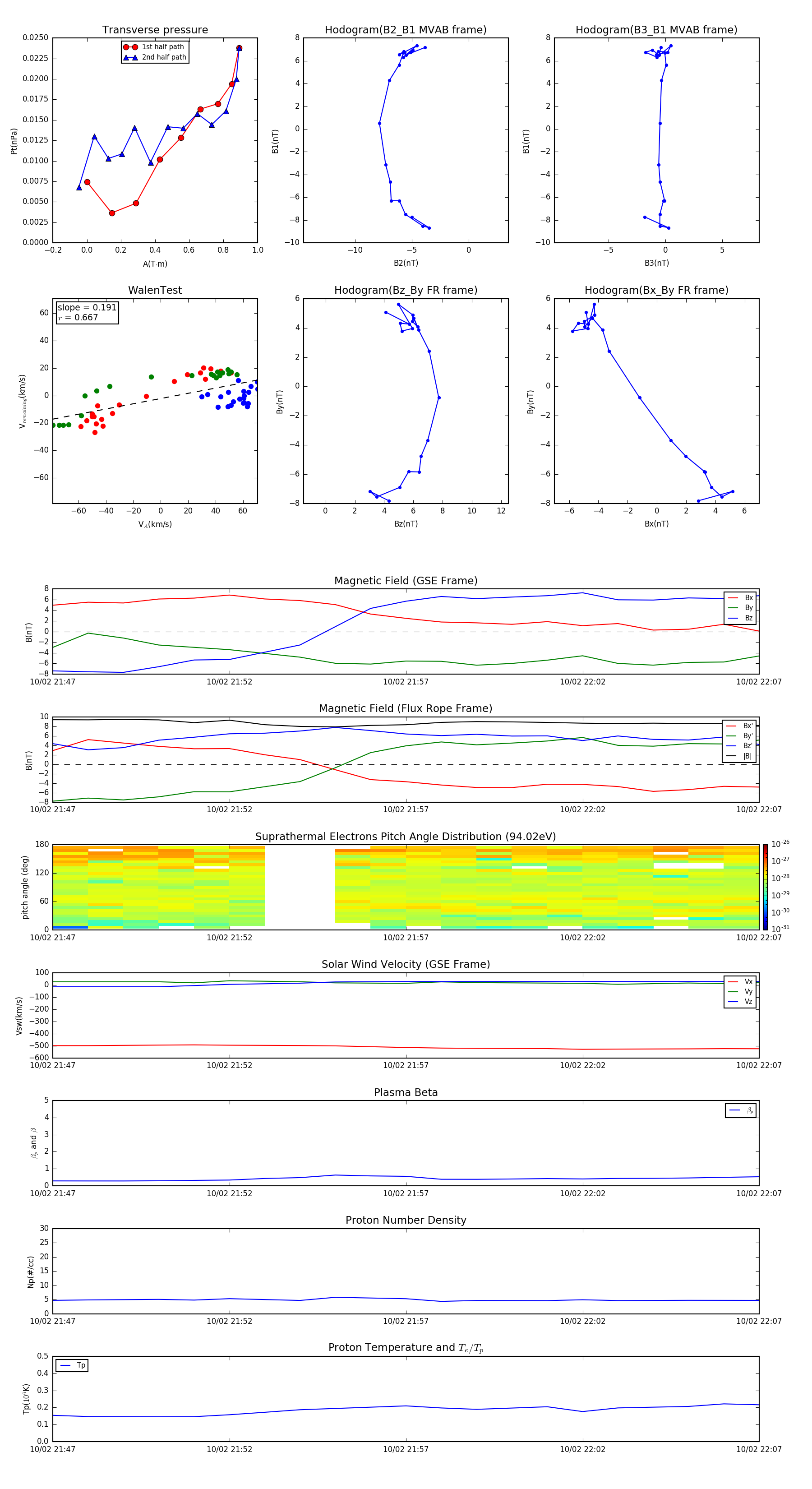Click the "pitch angle (deg)" axis label

(x=25, y=887)
